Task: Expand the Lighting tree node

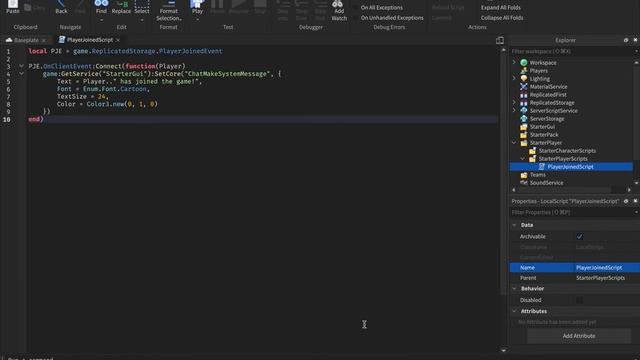Action: 514,78
